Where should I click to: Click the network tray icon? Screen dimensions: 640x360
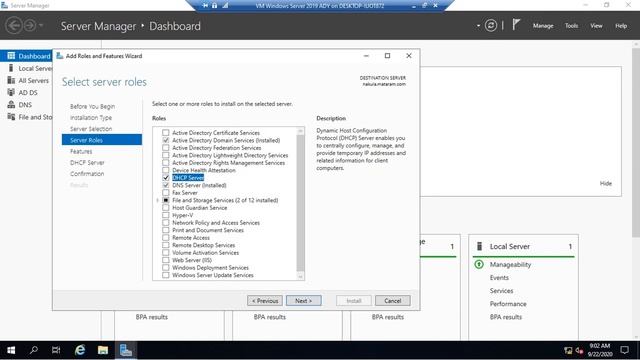(x=568, y=351)
